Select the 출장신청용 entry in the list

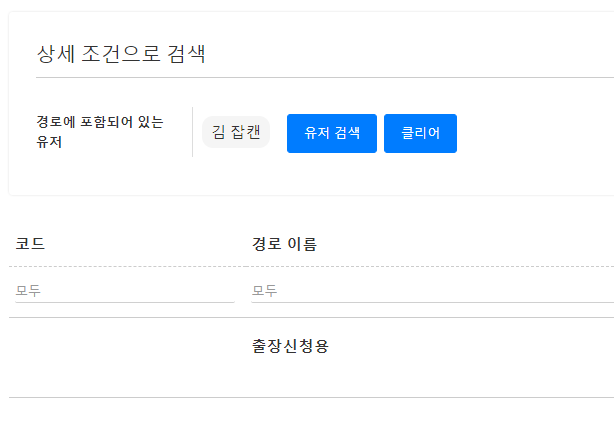point(291,346)
